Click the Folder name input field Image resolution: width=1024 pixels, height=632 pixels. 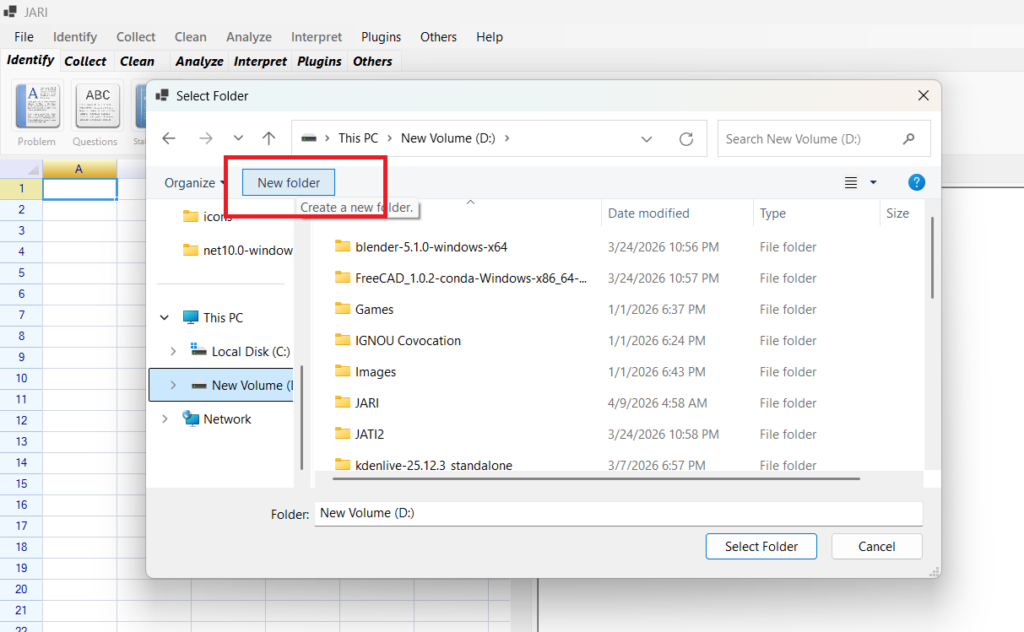pos(617,513)
